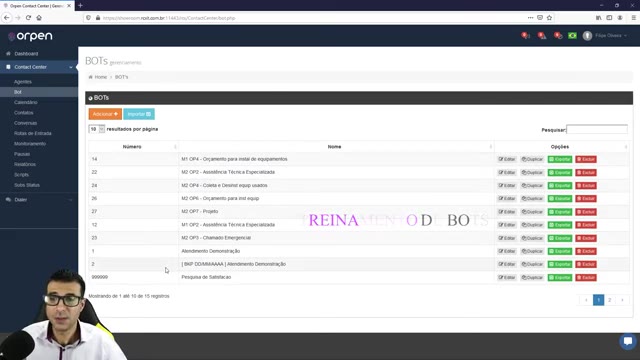Click next page arrow in pagination

pyautogui.click(x=622, y=300)
